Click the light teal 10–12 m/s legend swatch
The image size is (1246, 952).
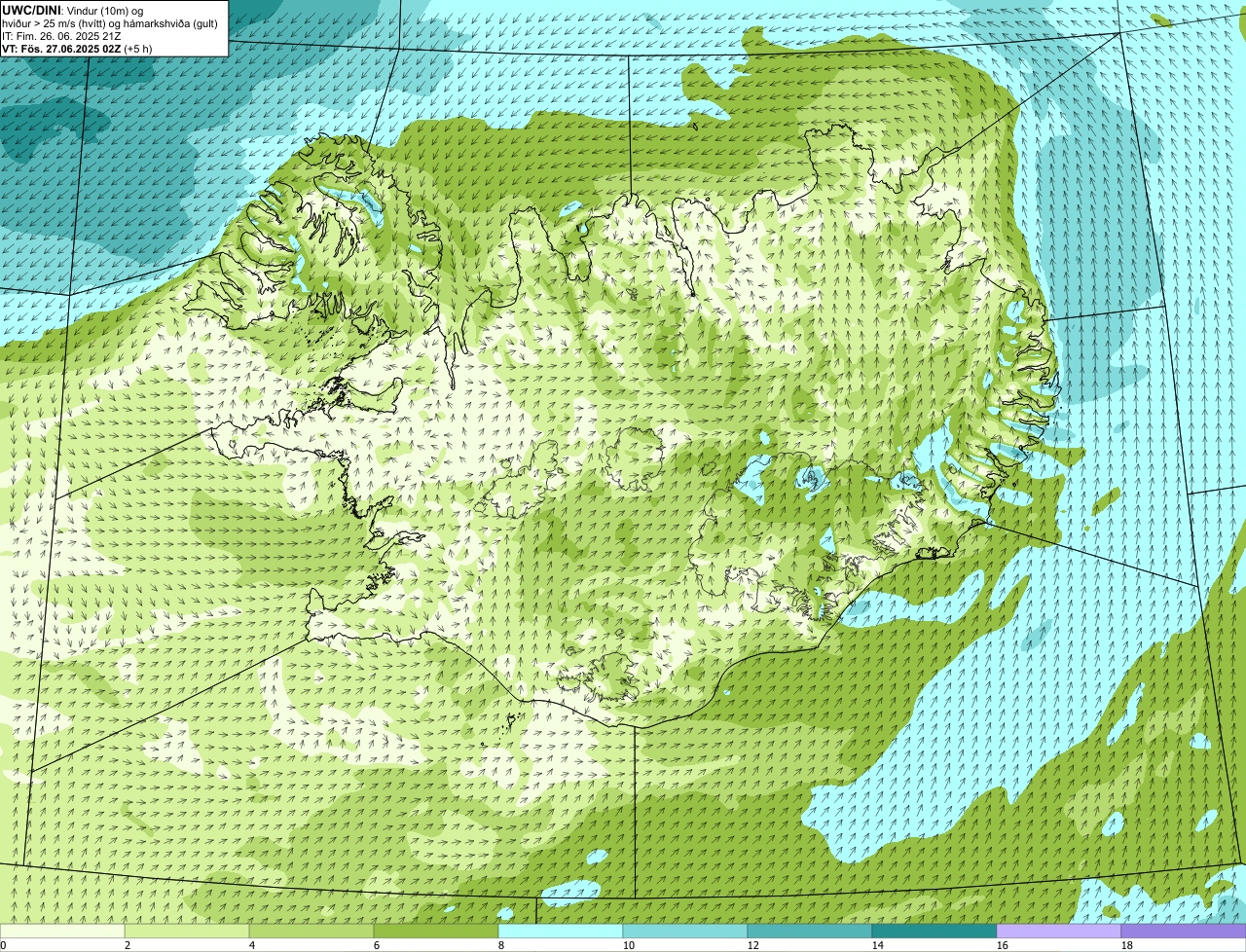[x=685, y=931]
